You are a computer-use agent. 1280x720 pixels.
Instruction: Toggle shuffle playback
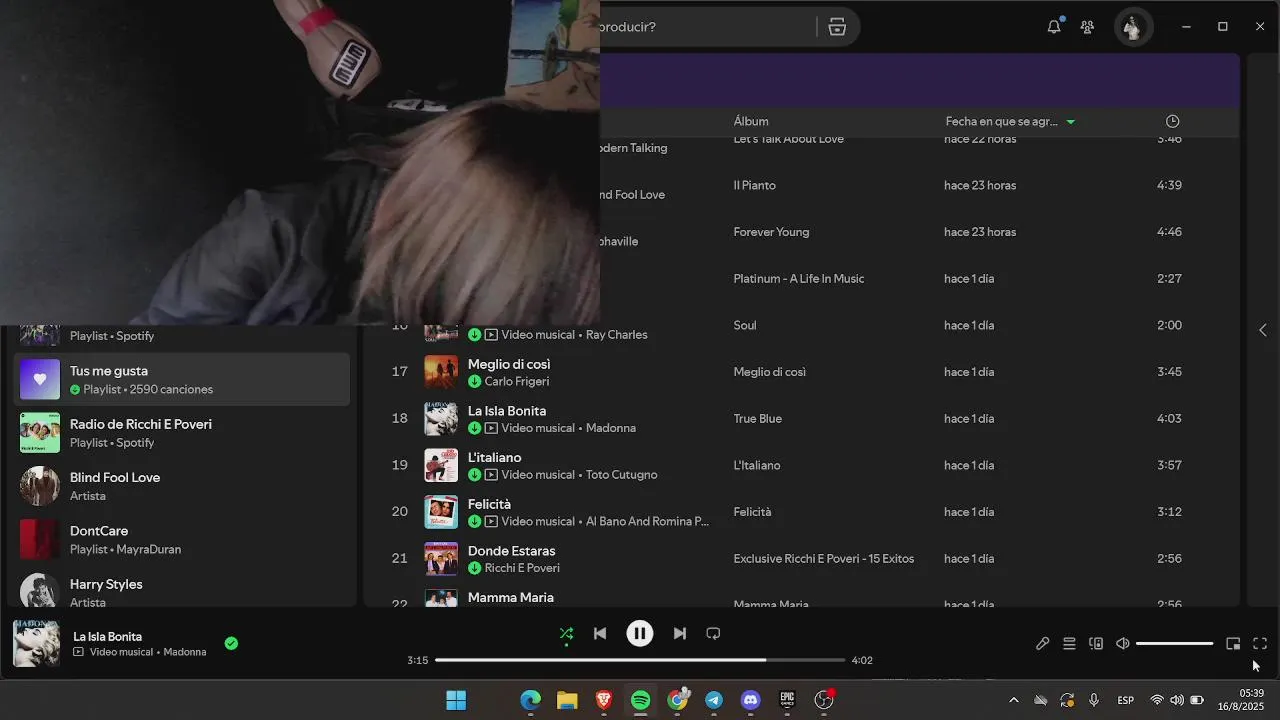(x=566, y=633)
